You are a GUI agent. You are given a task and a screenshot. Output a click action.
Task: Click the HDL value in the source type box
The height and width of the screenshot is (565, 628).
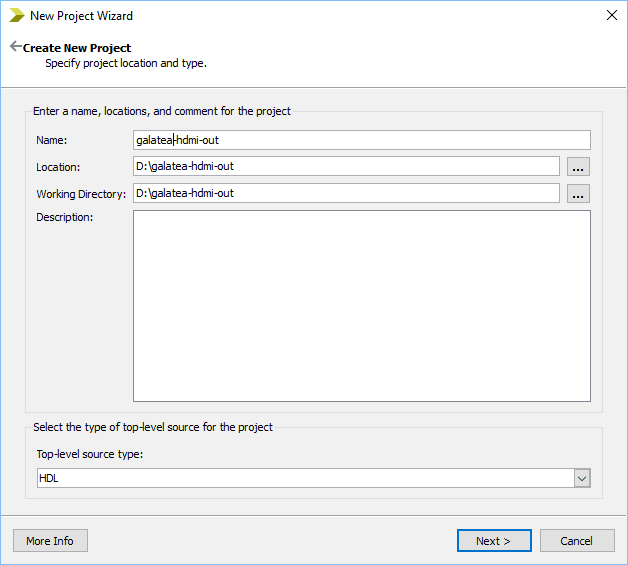point(300,479)
